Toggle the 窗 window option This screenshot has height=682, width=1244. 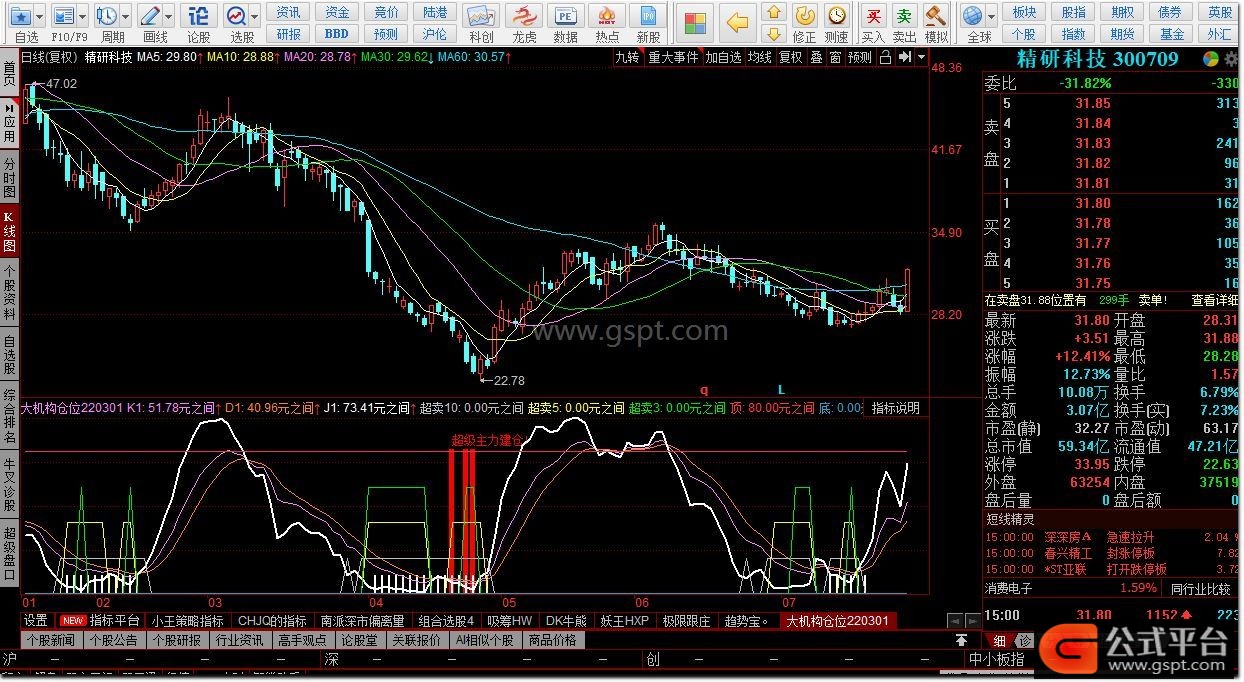[835, 57]
